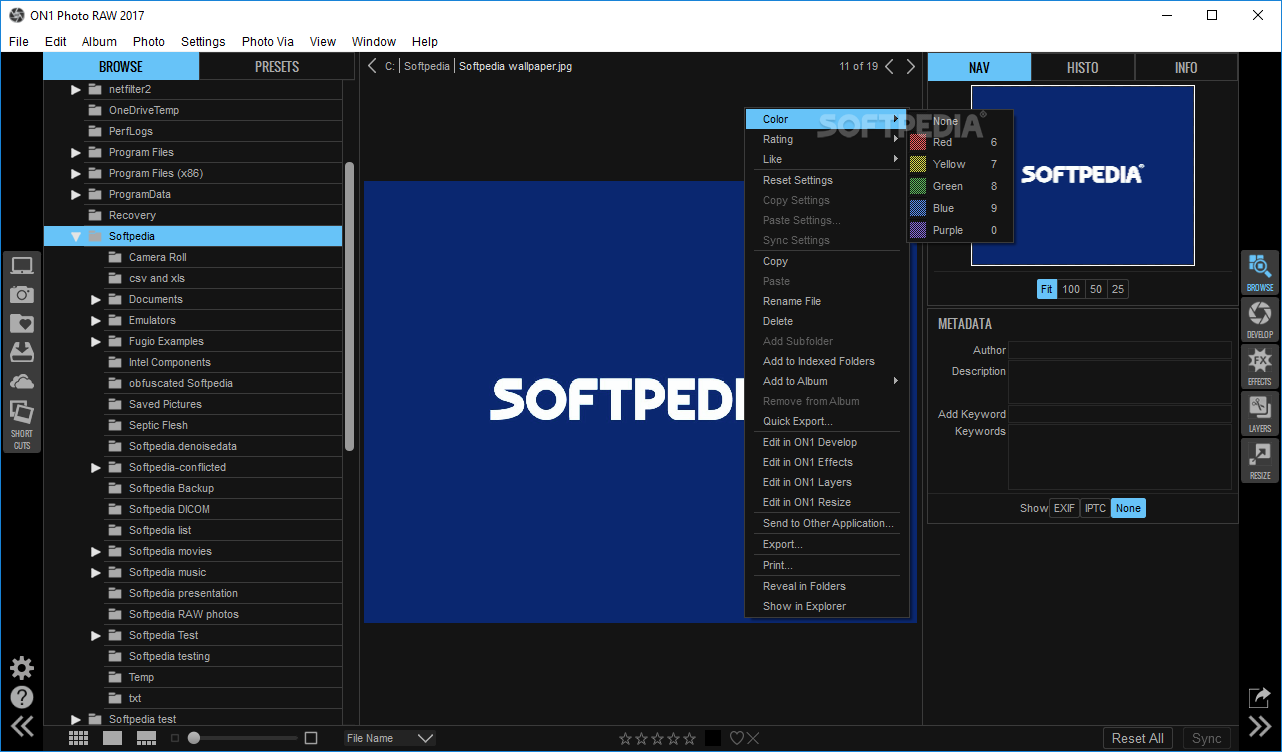Expand the Documents folder
The image size is (1282, 752).
[x=96, y=299]
